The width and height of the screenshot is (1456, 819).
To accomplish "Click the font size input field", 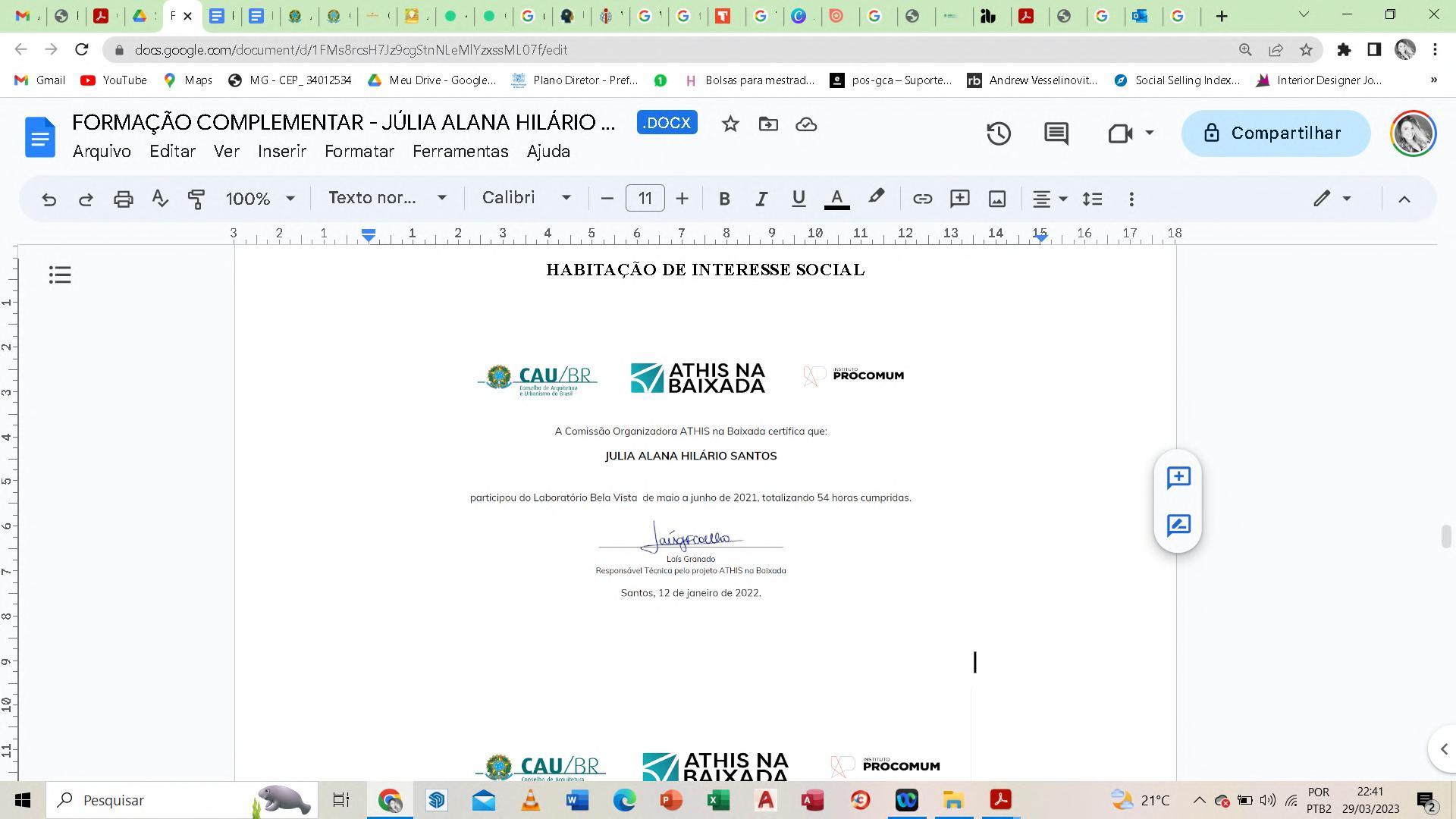I will tap(645, 199).
